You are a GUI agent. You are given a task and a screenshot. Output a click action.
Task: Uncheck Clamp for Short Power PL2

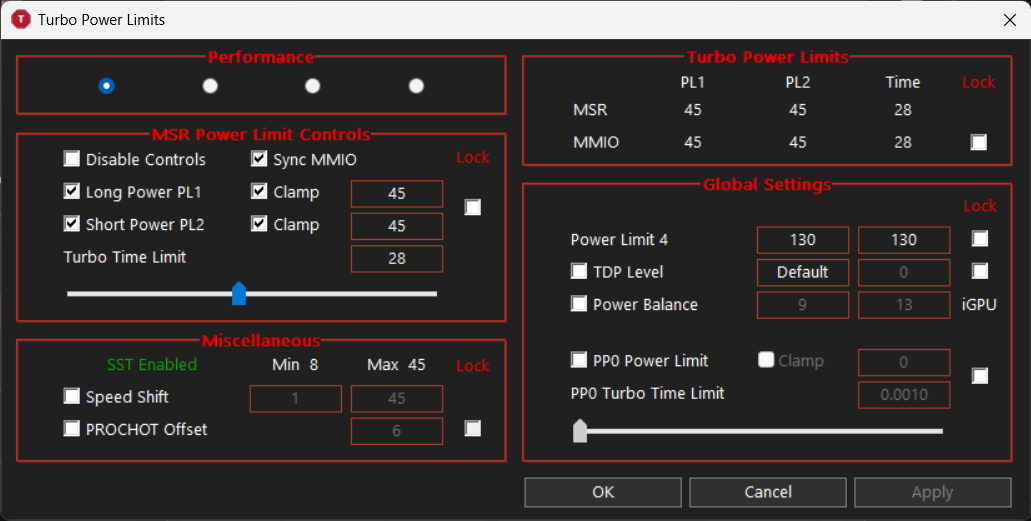point(259,224)
